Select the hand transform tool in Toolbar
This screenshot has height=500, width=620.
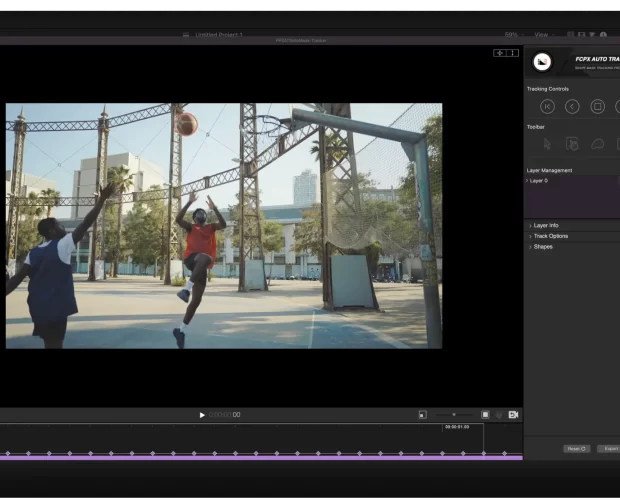pyautogui.click(x=572, y=144)
